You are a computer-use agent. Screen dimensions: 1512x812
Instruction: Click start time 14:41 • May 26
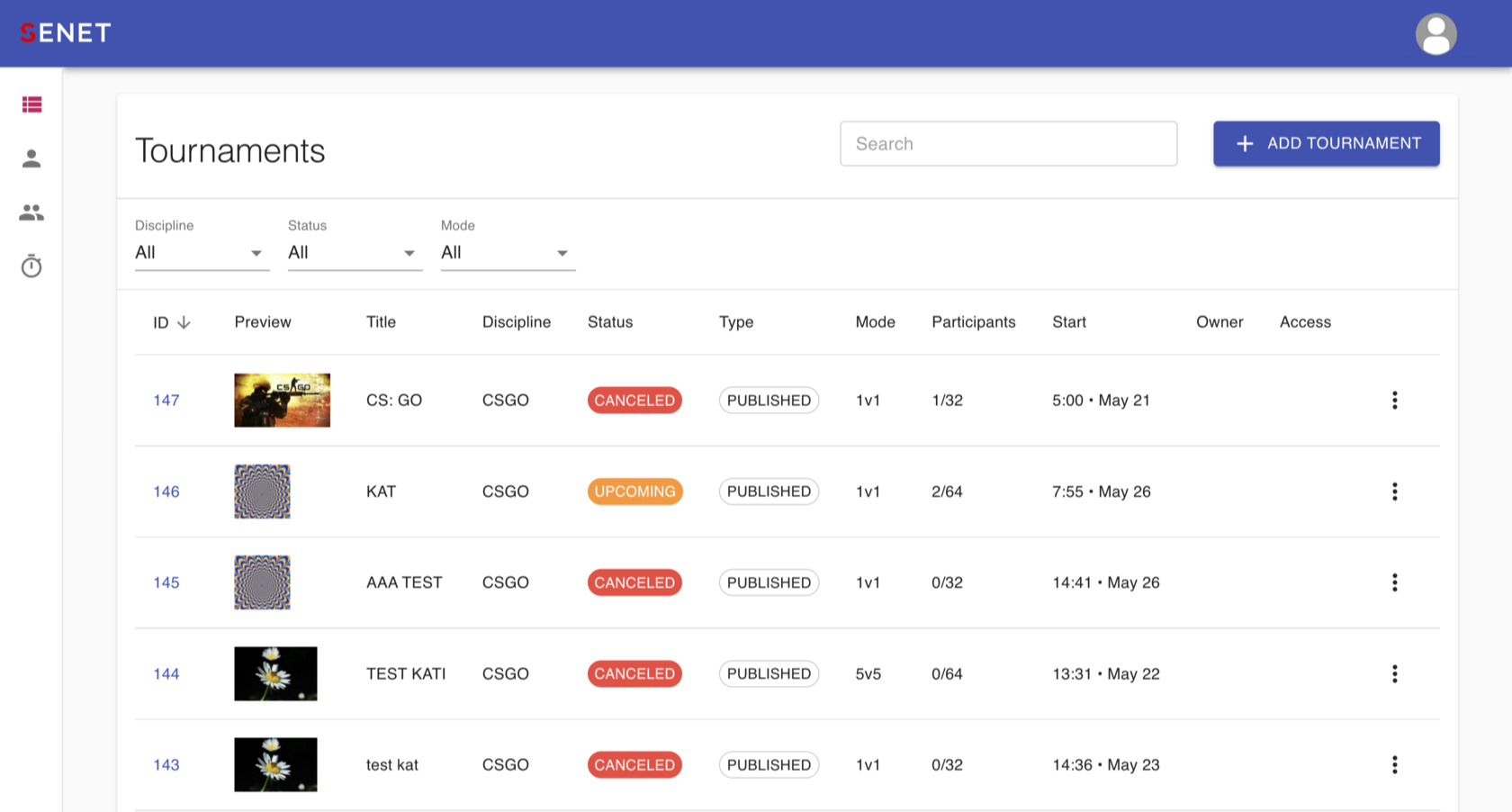(x=1106, y=582)
